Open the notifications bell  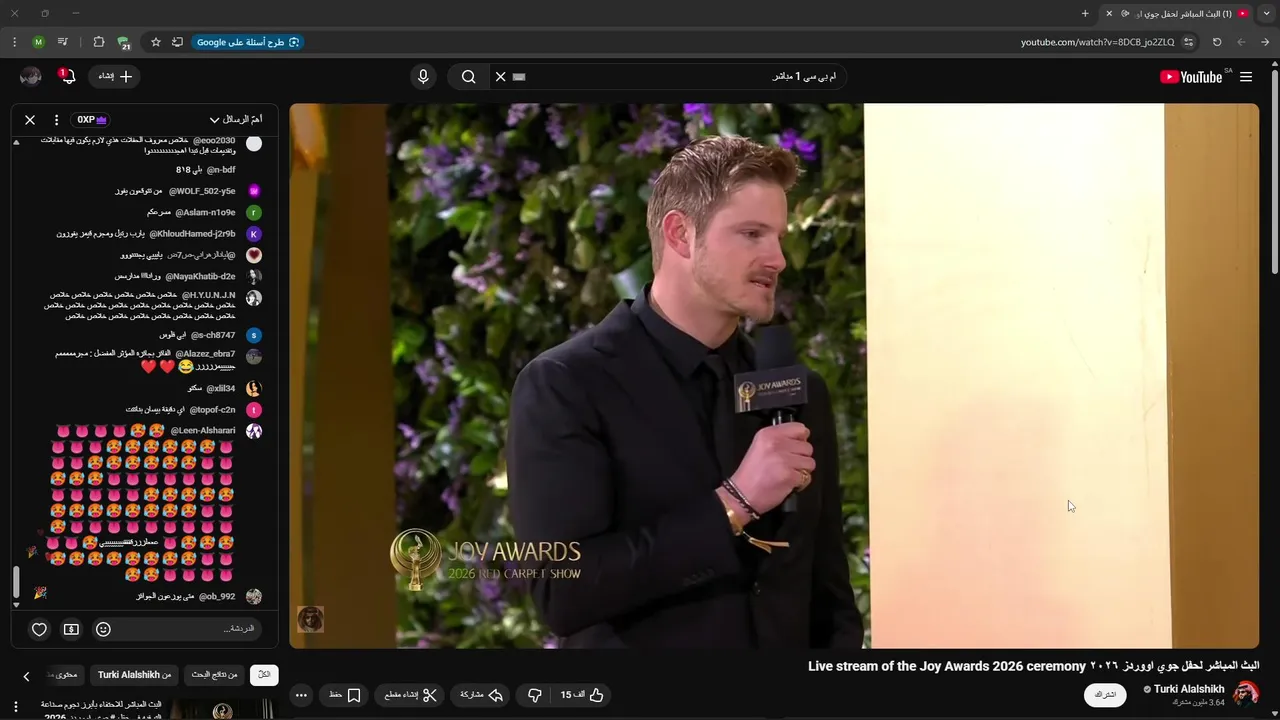point(67,76)
